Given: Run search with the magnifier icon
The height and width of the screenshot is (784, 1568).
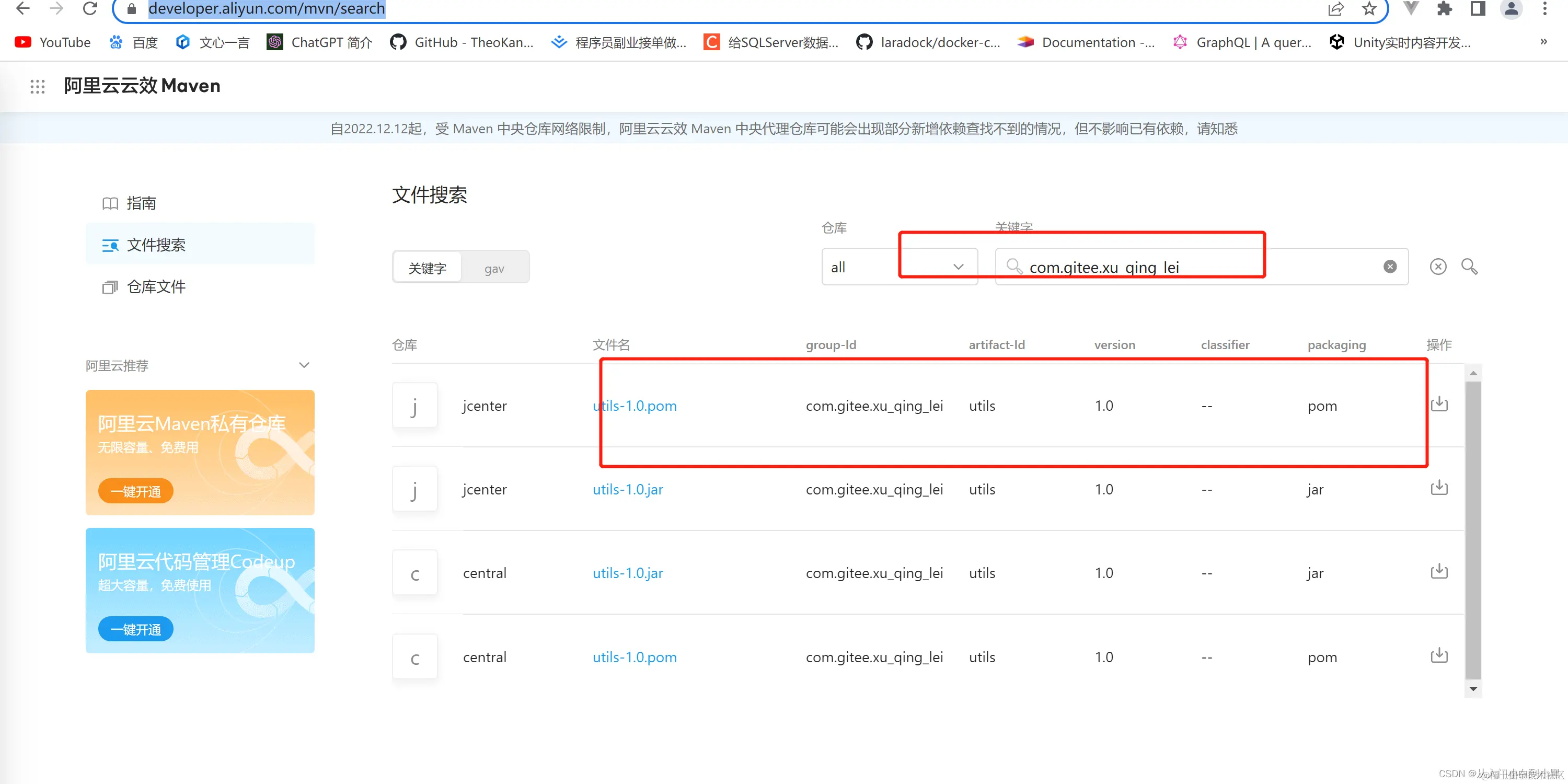Looking at the screenshot, I should [1469, 267].
